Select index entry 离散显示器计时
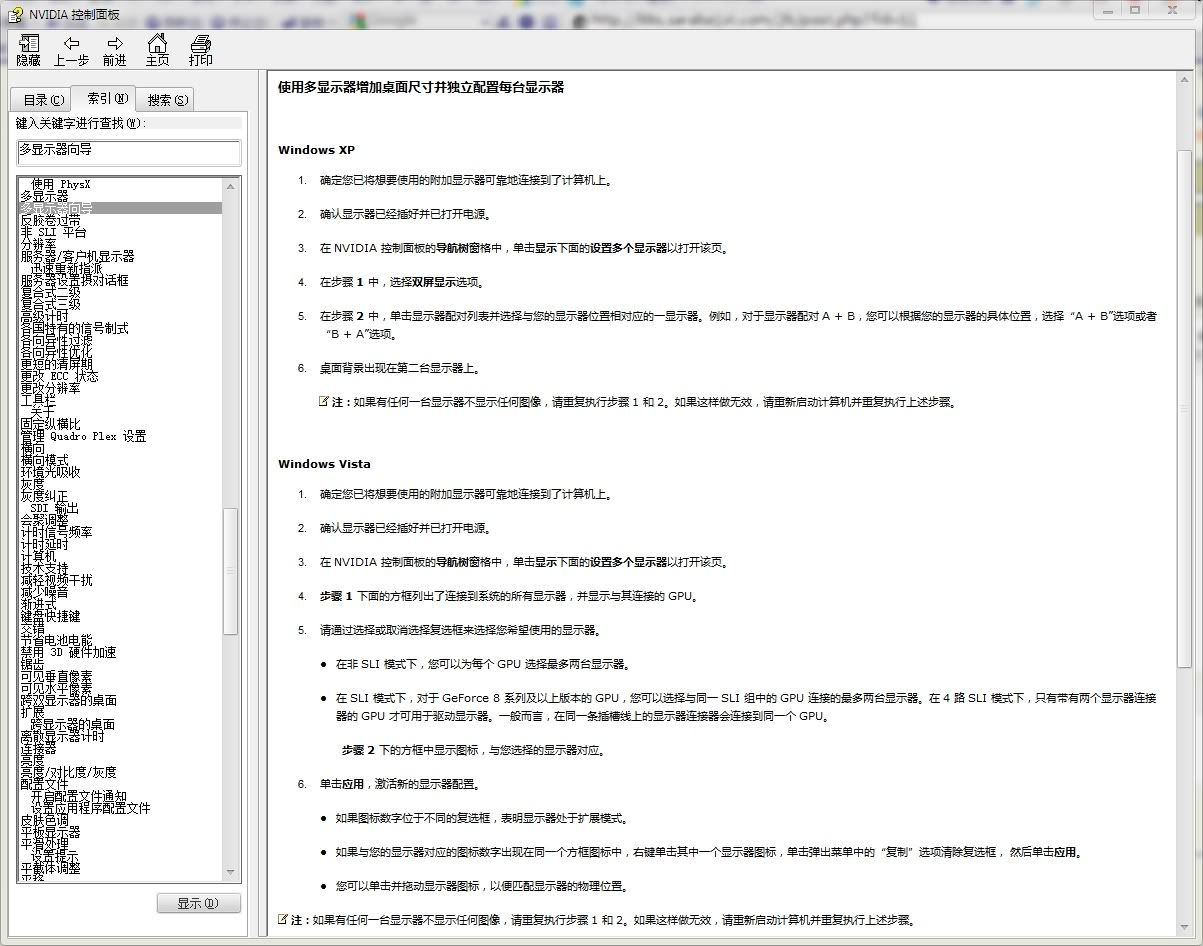The image size is (1203, 946). [x=62, y=737]
